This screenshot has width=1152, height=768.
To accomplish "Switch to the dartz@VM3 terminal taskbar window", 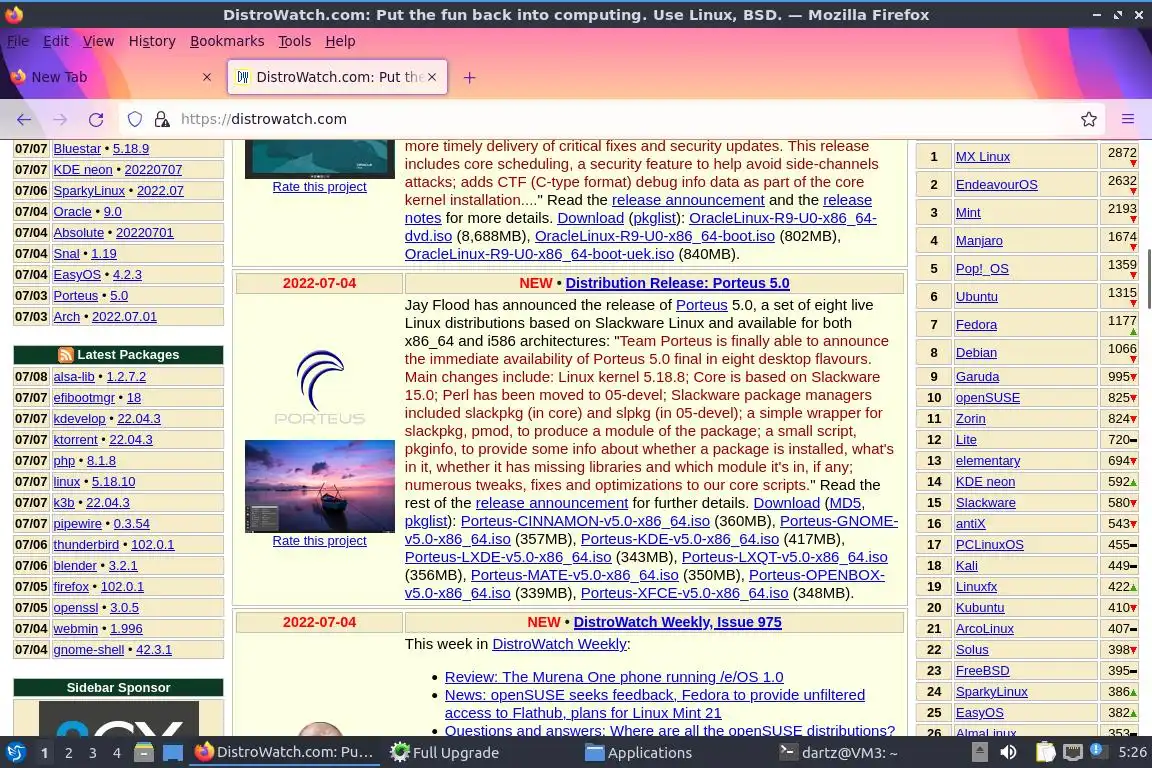I will [838, 753].
